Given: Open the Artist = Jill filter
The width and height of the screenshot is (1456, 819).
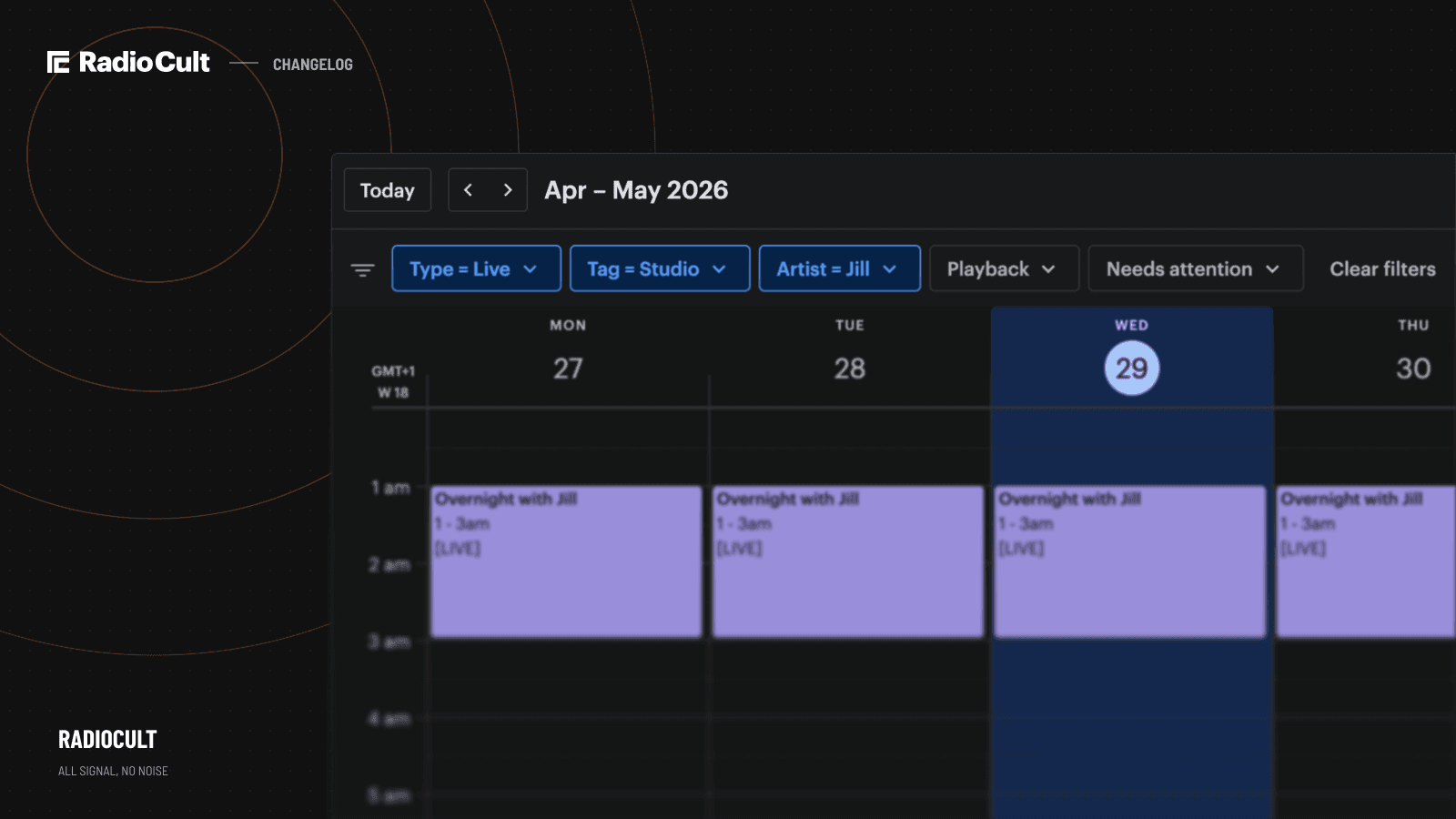Looking at the screenshot, I should pos(839,268).
